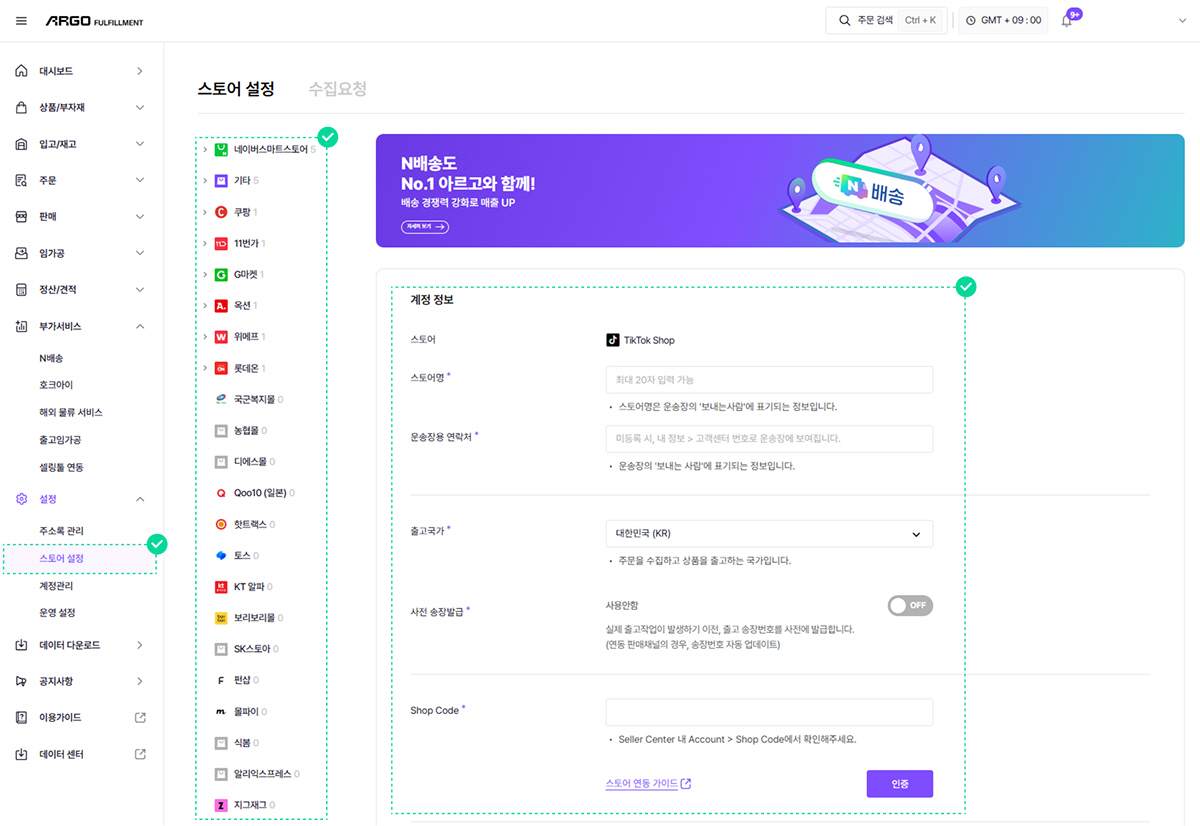Click the 입고/재고 warehouse icon
Image resolution: width=1200 pixels, height=826 pixels.
coord(22,144)
